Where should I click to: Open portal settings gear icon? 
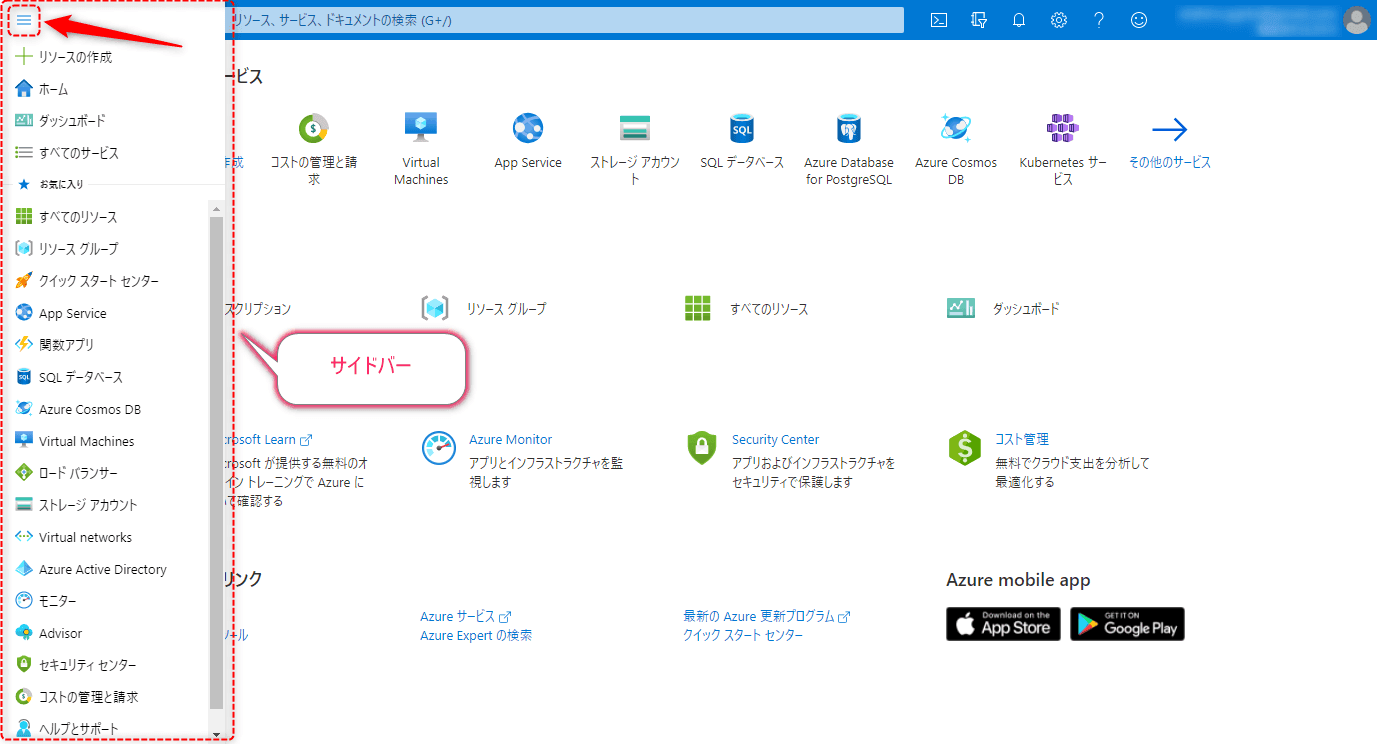pos(1059,20)
